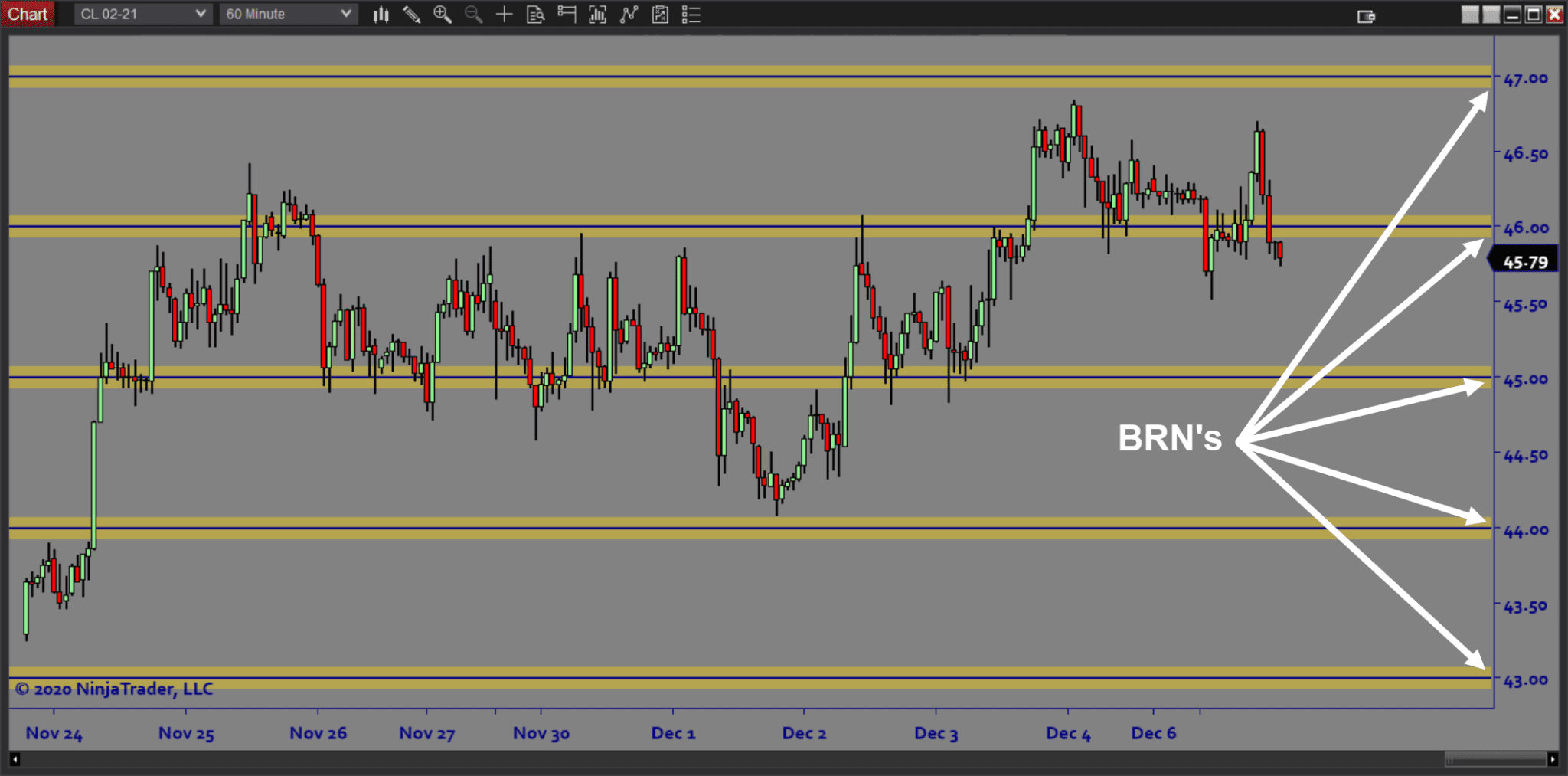Open the candlestick chart style icon

click(381, 15)
